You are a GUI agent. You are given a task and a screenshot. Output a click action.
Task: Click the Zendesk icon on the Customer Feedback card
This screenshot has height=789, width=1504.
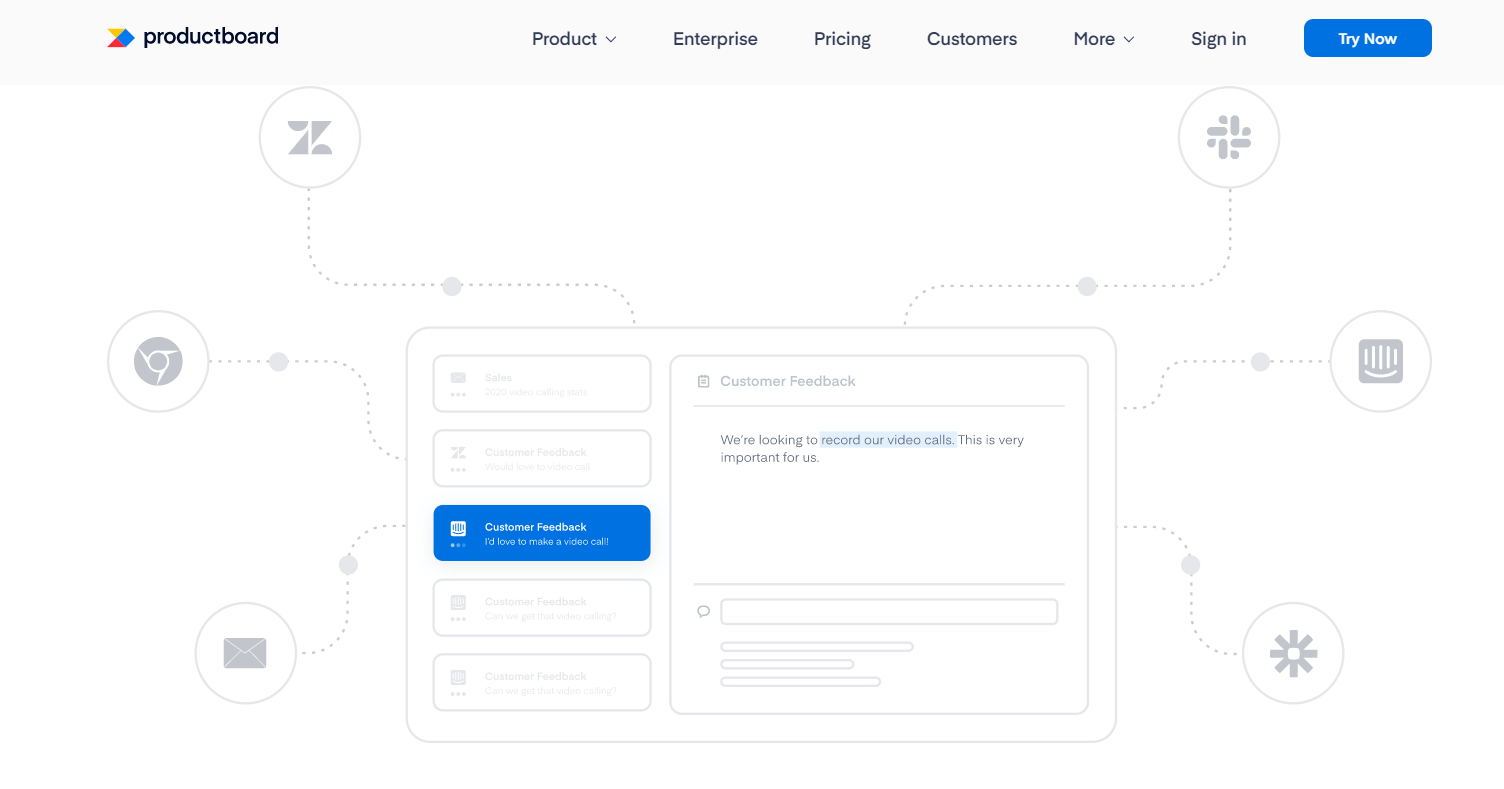[458, 452]
